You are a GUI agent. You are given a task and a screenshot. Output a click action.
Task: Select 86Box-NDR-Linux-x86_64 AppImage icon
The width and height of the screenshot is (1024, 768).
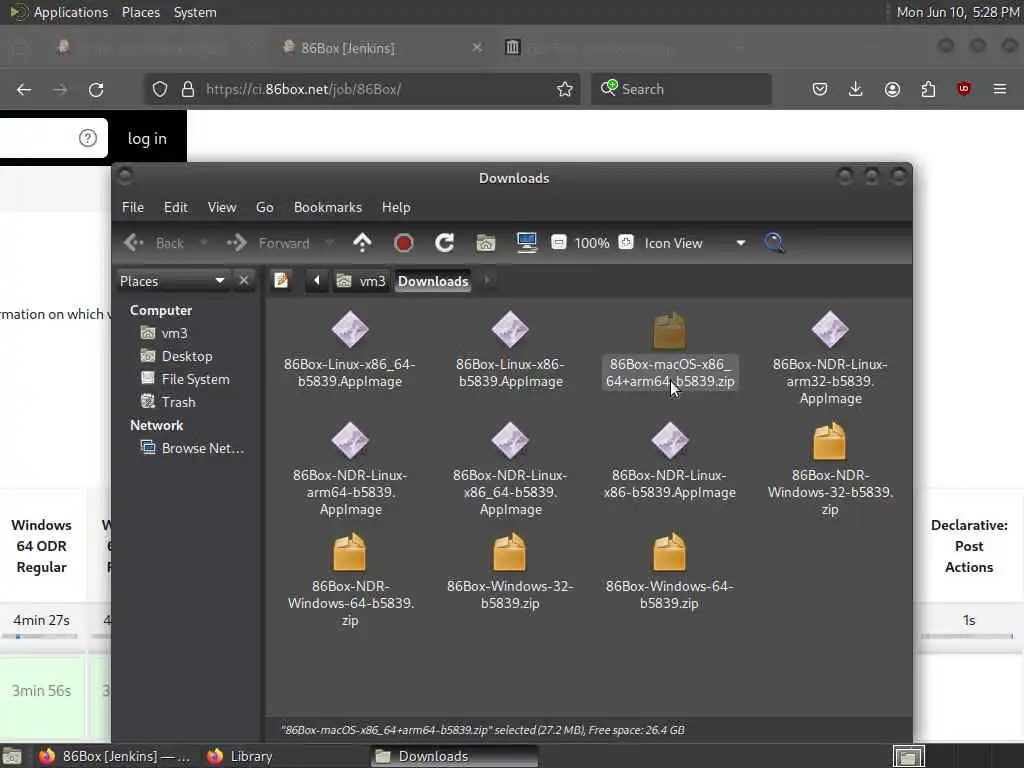pos(510,441)
